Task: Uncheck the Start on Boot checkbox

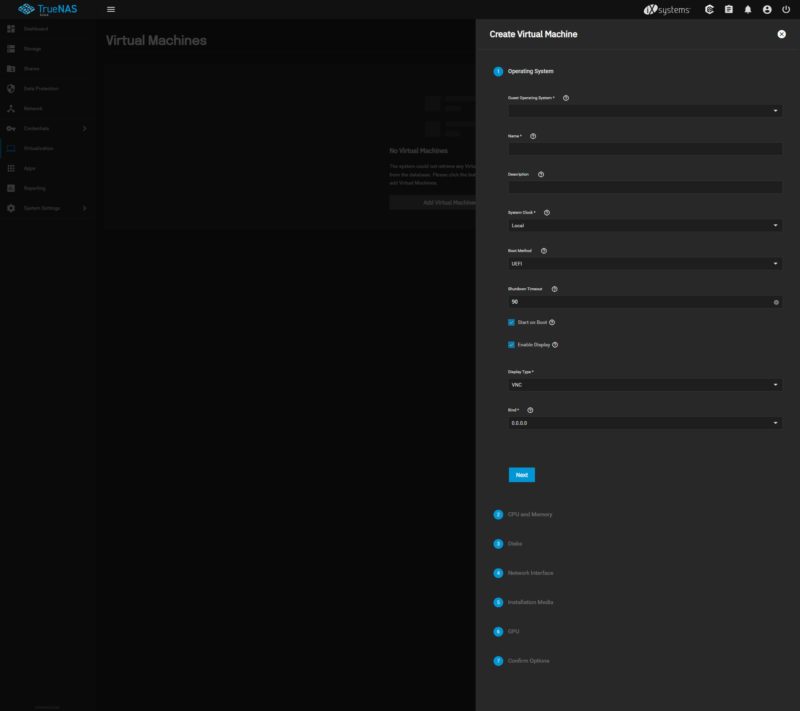Action: pos(512,322)
